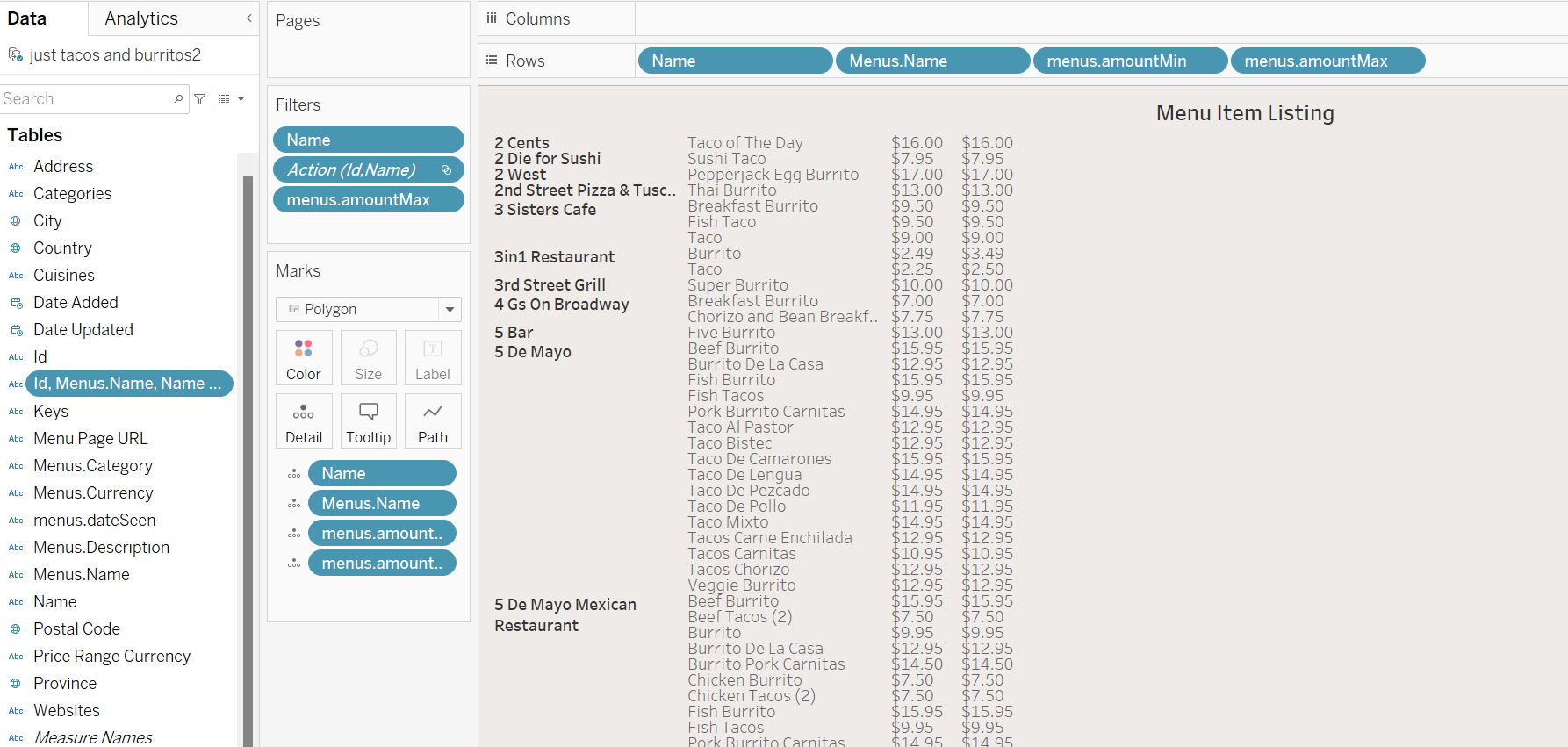Screen dimensions: 1568x747
Task: Click the 5 De Mayo Mexican Restaurant header
Action: [565, 615]
